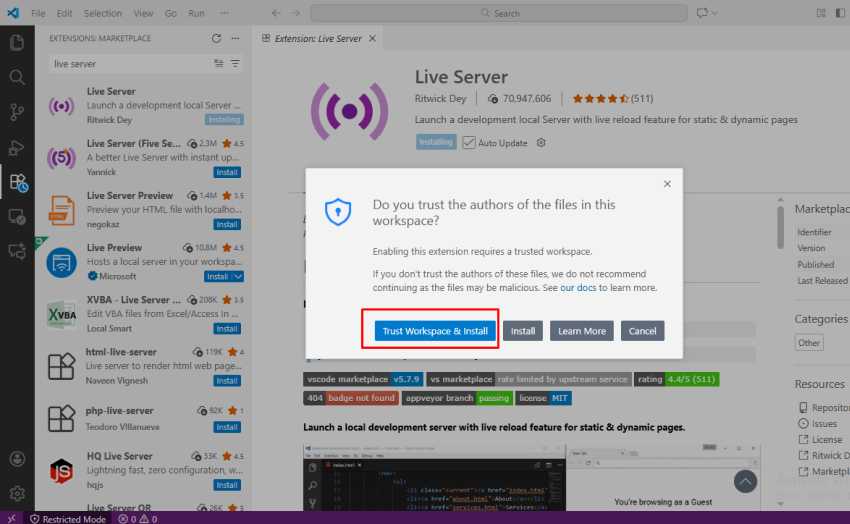The image size is (850, 524).
Task: Open the Issues resource link
Action: pos(824,423)
